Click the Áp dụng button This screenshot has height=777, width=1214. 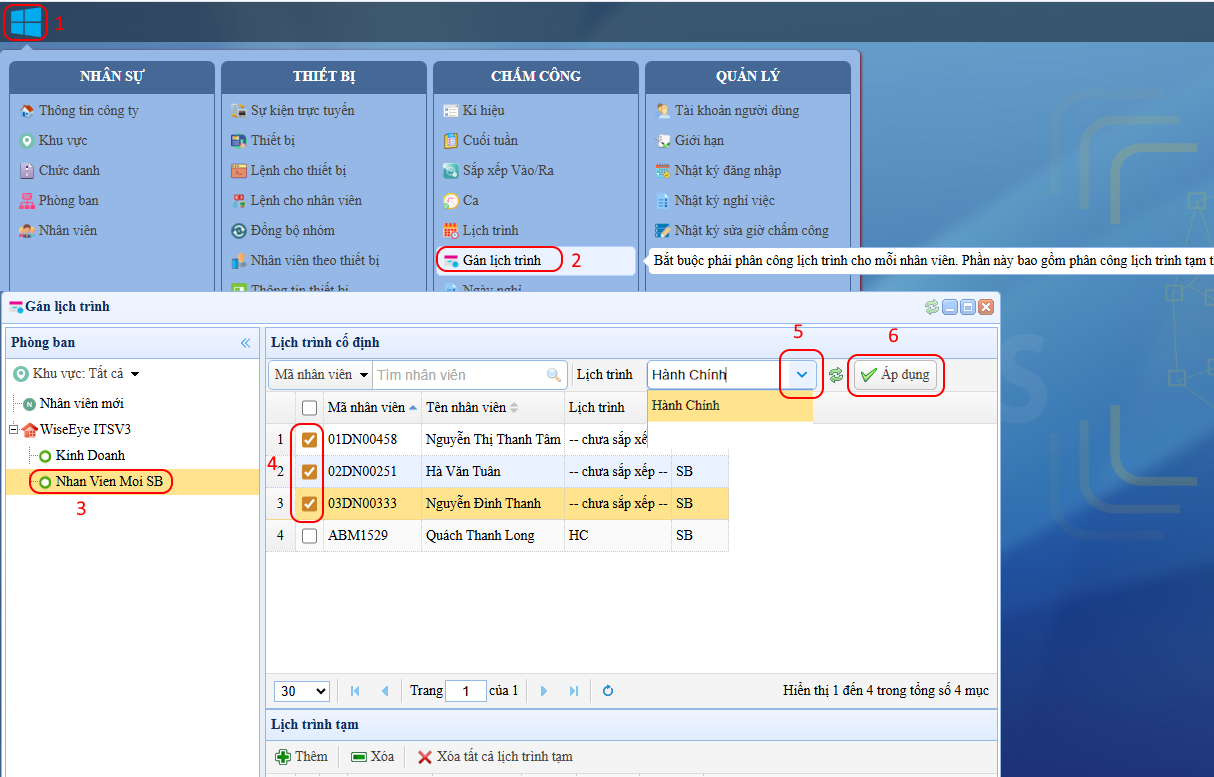coord(895,375)
